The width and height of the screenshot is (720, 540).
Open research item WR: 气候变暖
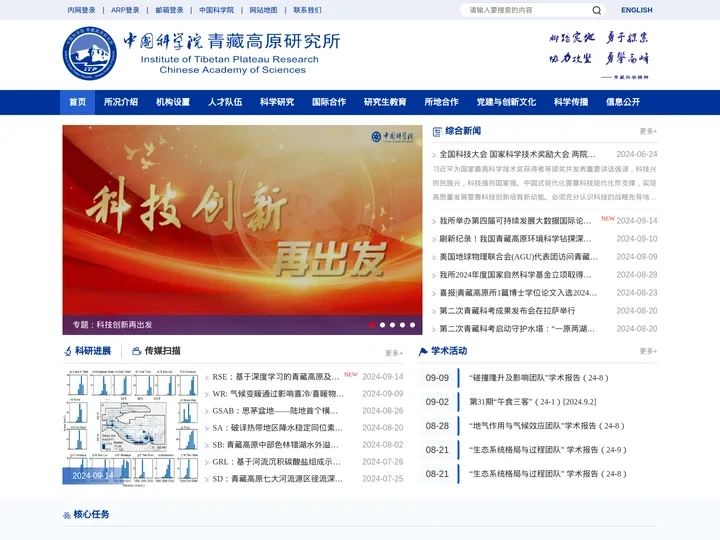pos(278,394)
